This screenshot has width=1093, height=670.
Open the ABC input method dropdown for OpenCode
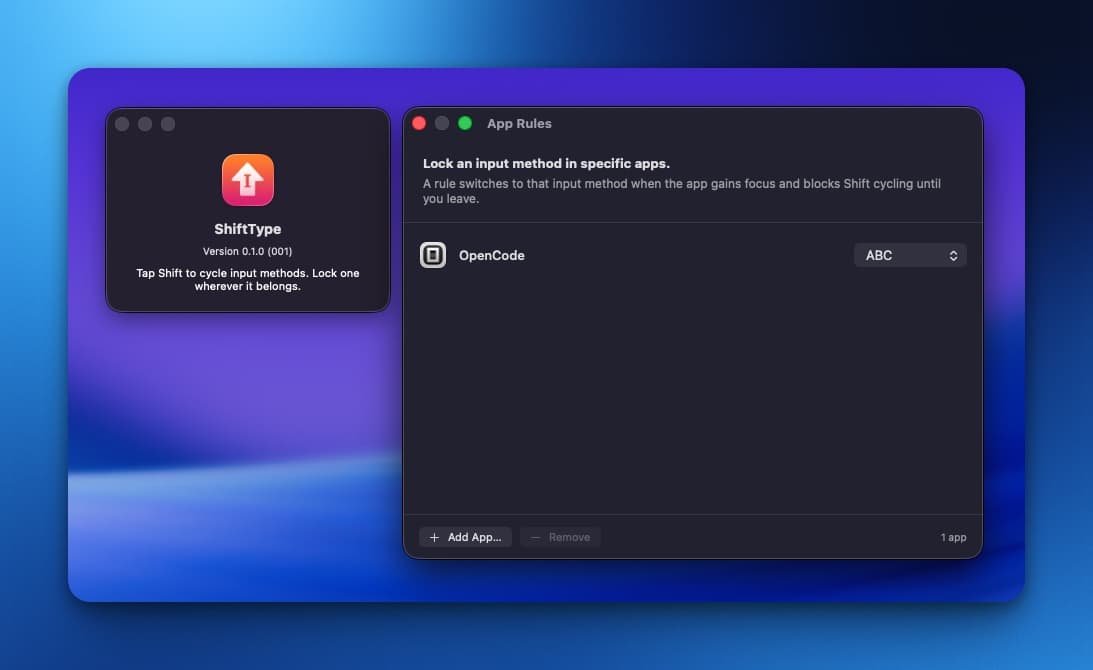tap(910, 255)
